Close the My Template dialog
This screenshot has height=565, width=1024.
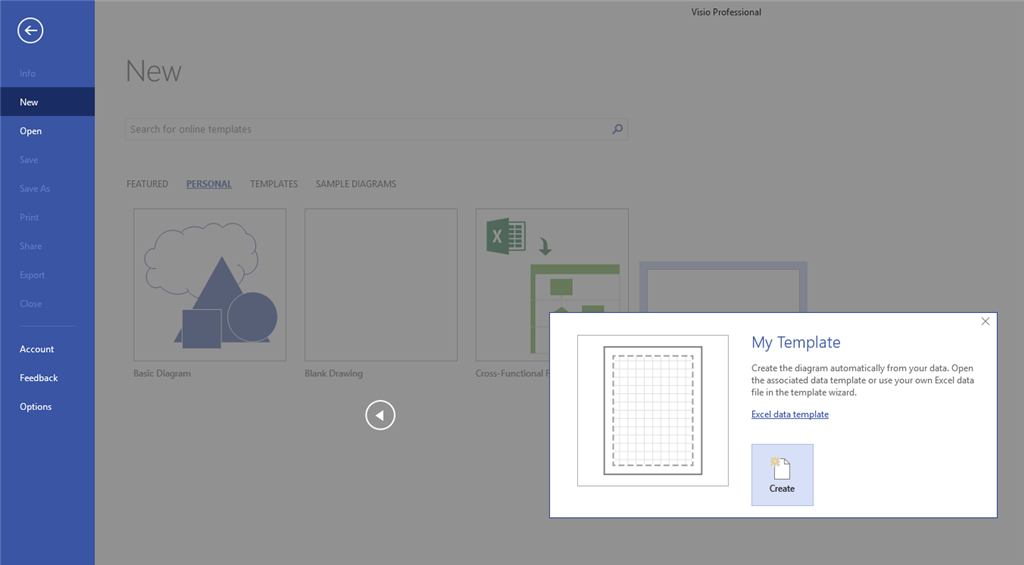(985, 321)
